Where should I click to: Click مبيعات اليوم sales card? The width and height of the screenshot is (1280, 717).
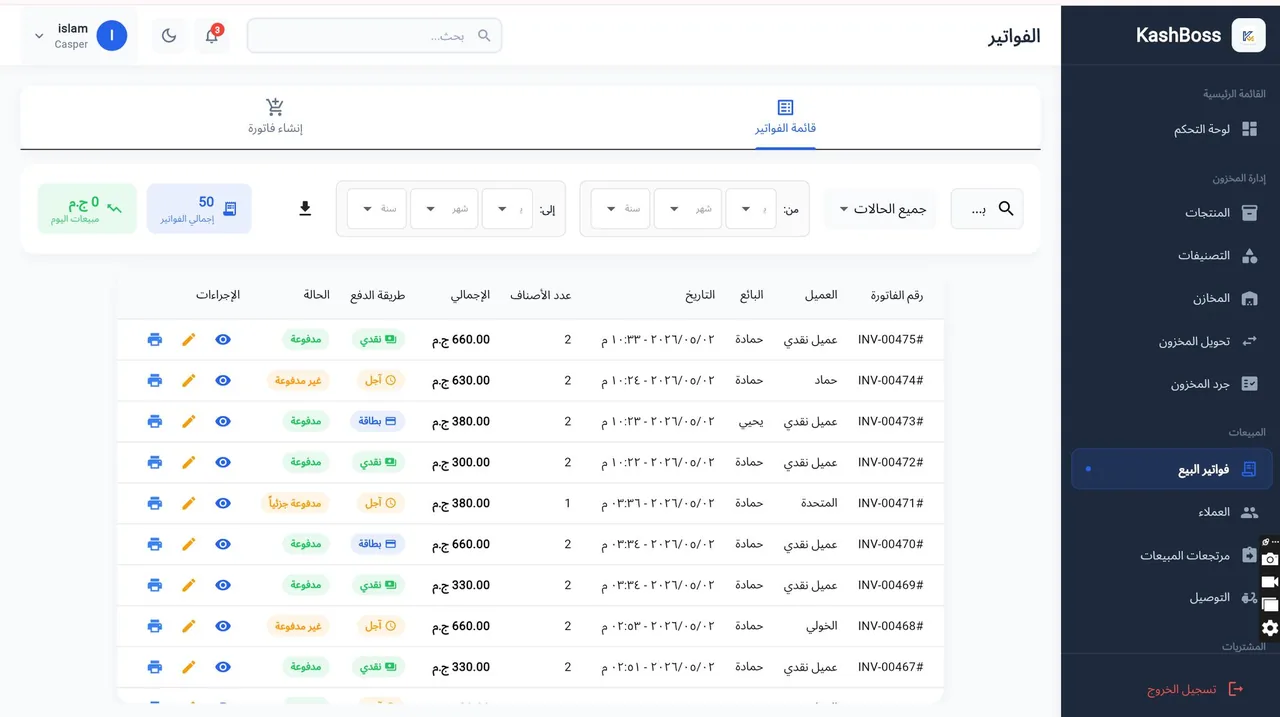pyautogui.click(x=87, y=209)
